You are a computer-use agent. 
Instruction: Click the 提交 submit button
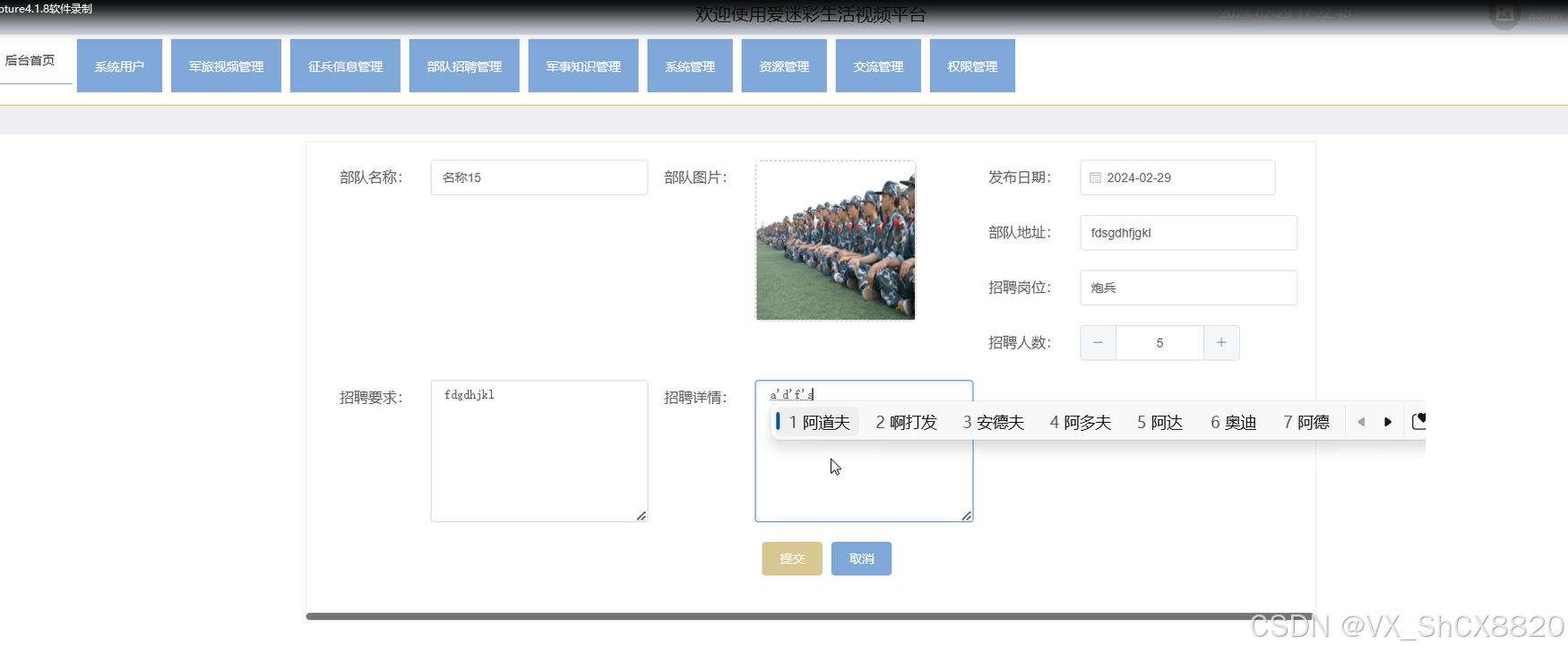click(792, 559)
